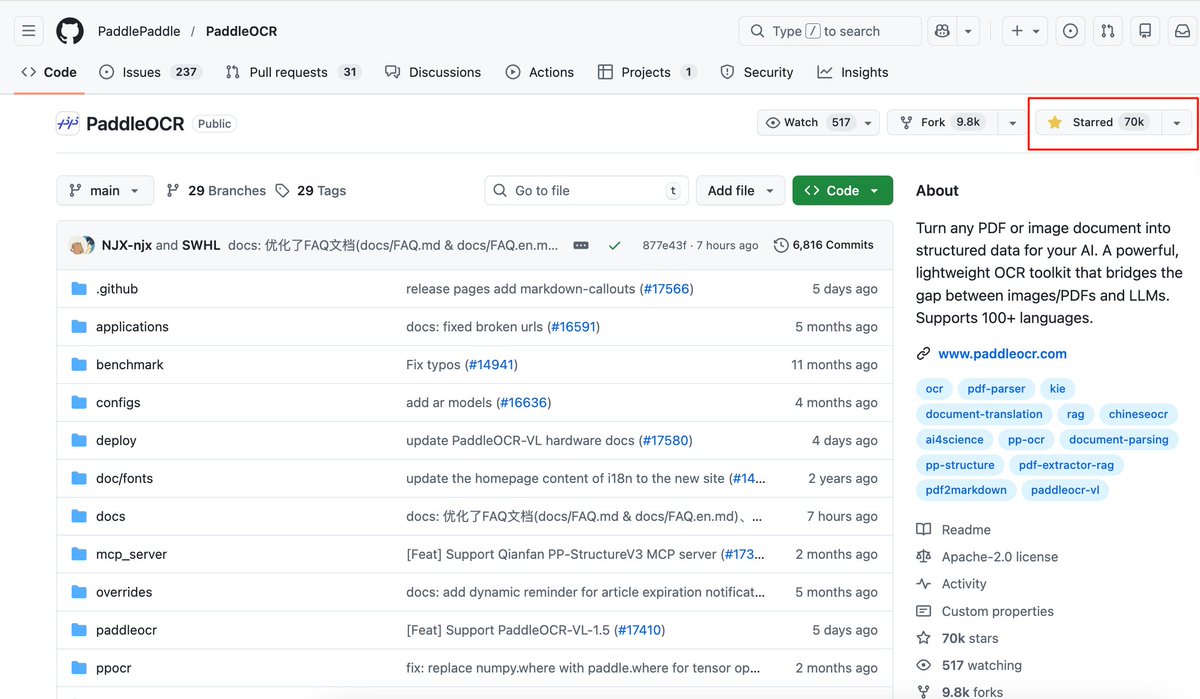Image resolution: width=1200 pixels, height=699 pixels.
Task: Switch to the Actions tab
Action: point(540,72)
